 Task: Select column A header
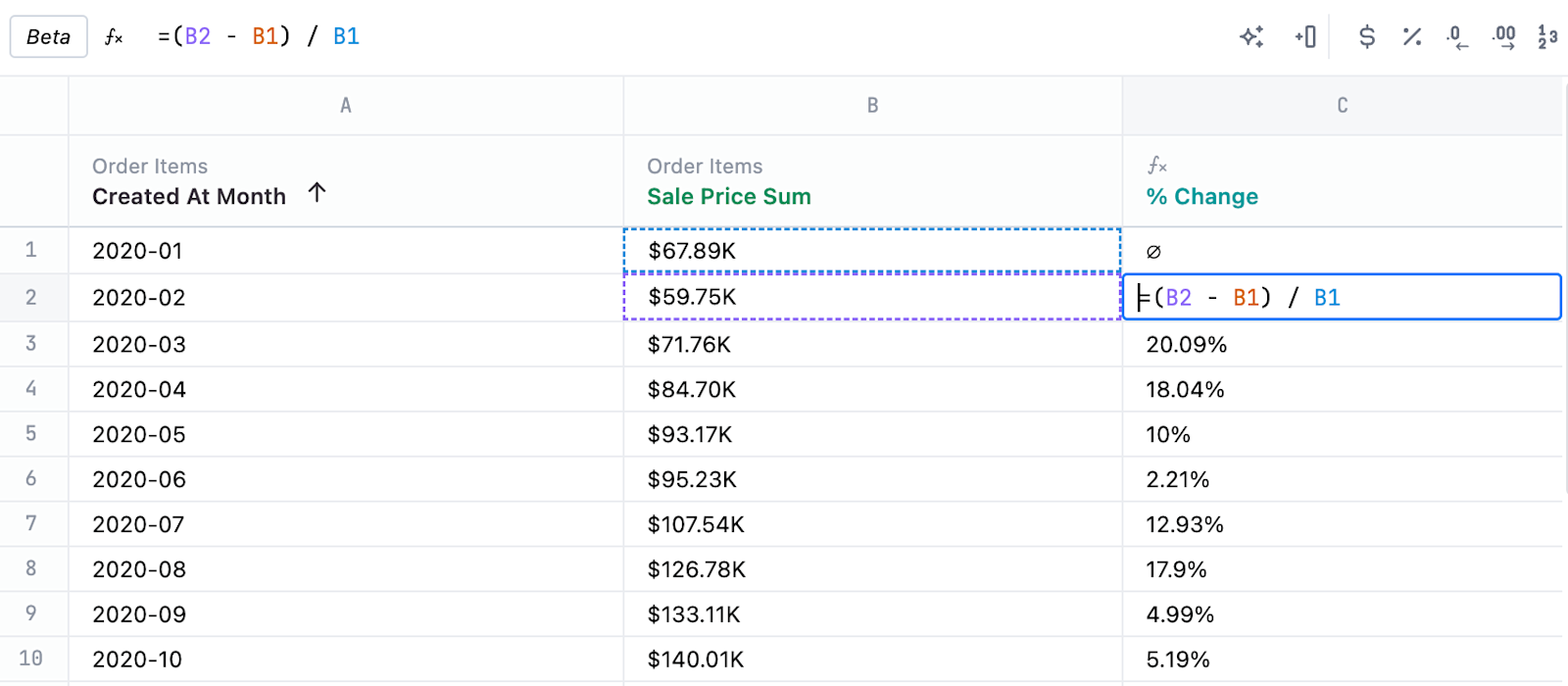(x=345, y=106)
